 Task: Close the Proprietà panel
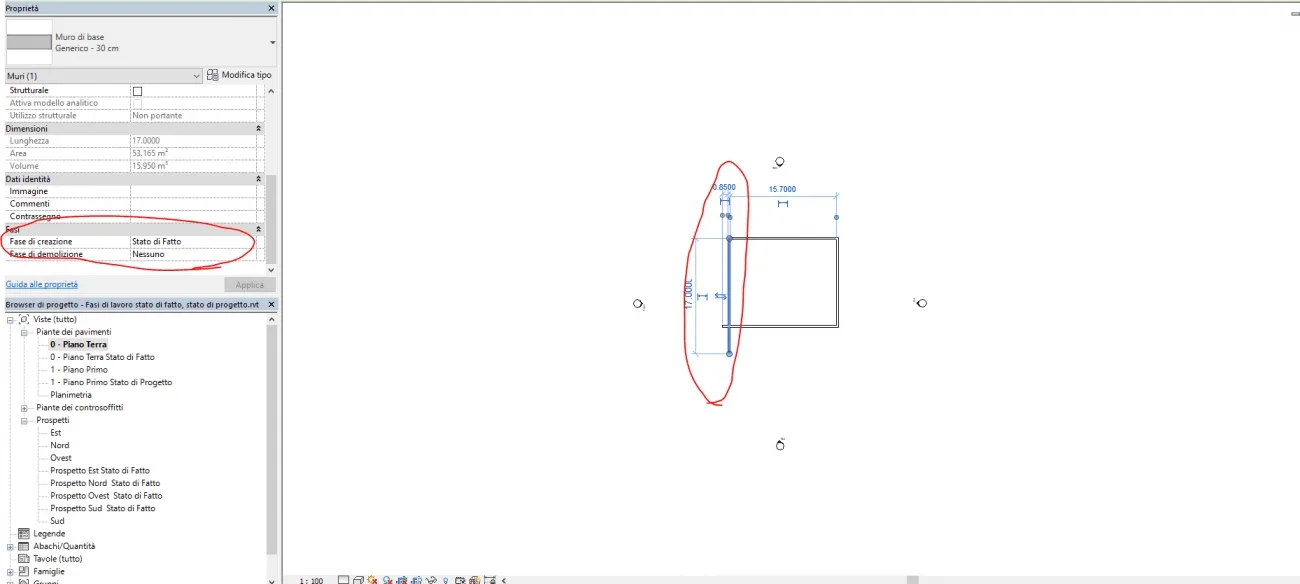point(271,8)
